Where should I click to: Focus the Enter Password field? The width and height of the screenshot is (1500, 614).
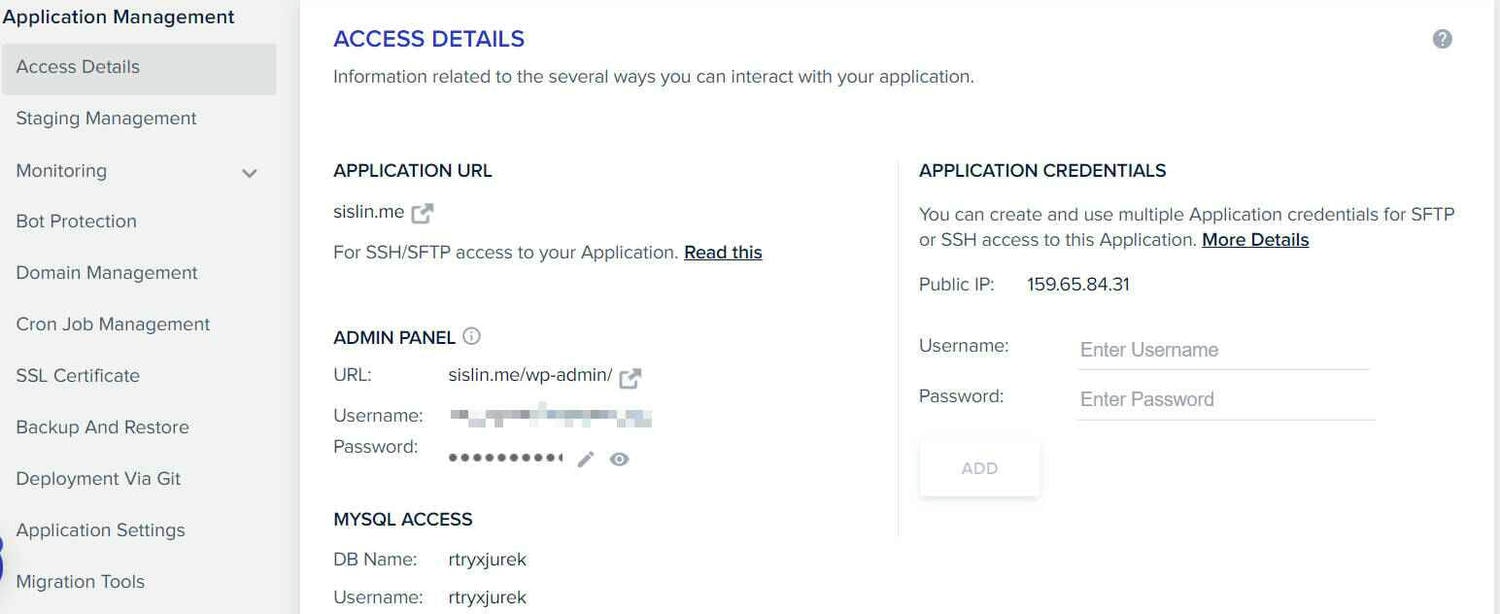[x=1226, y=399]
